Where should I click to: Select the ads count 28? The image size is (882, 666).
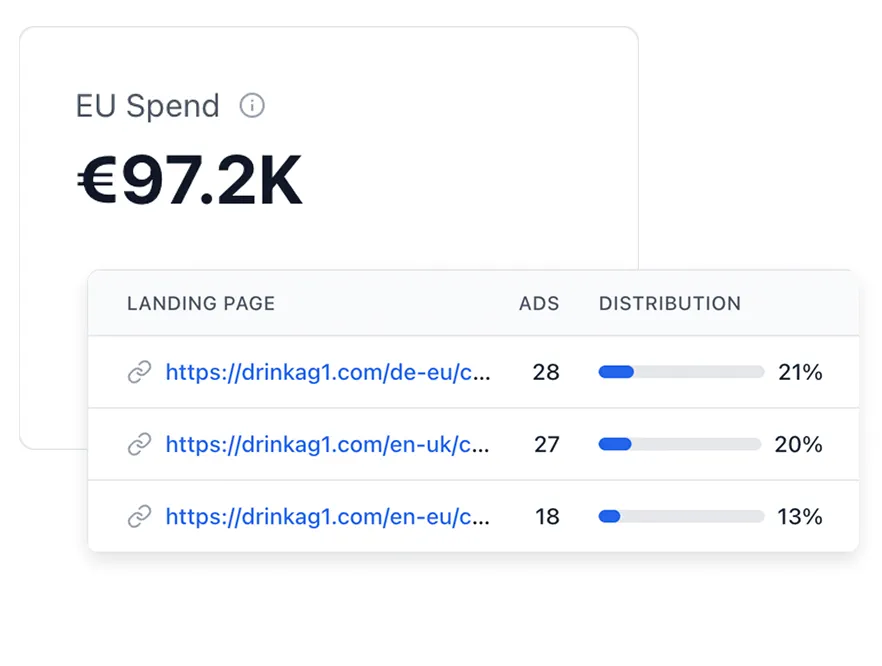(x=546, y=372)
